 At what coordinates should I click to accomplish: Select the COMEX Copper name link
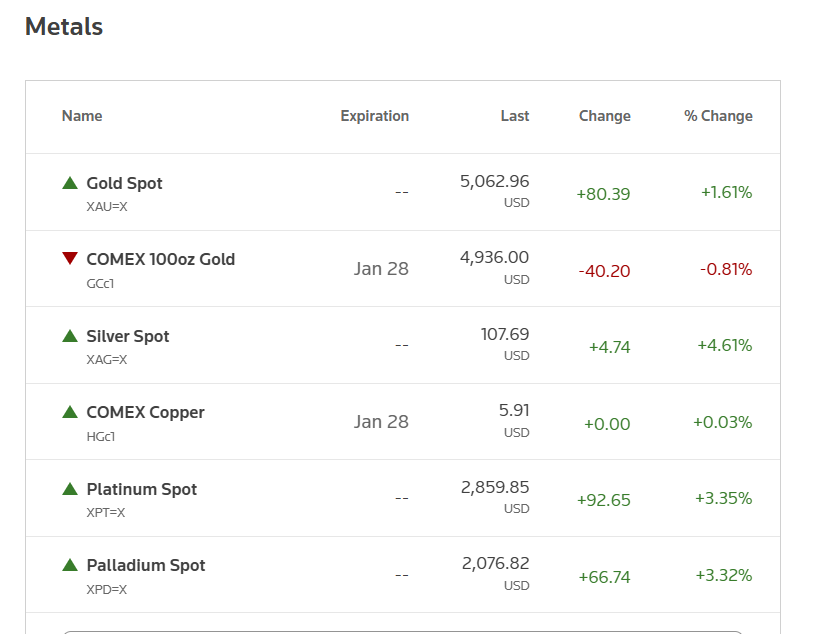(x=145, y=412)
